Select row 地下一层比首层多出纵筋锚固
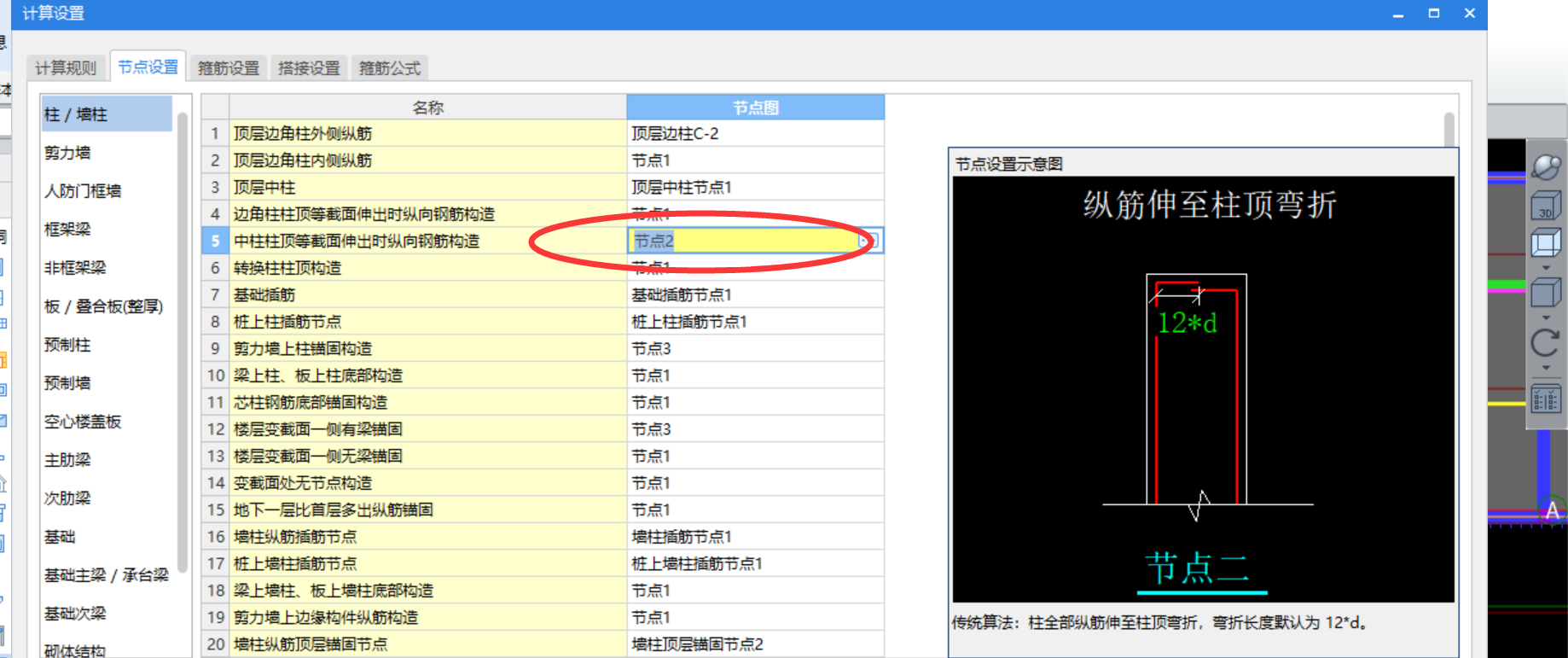Image resolution: width=1568 pixels, height=658 pixels. [x=428, y=510]
